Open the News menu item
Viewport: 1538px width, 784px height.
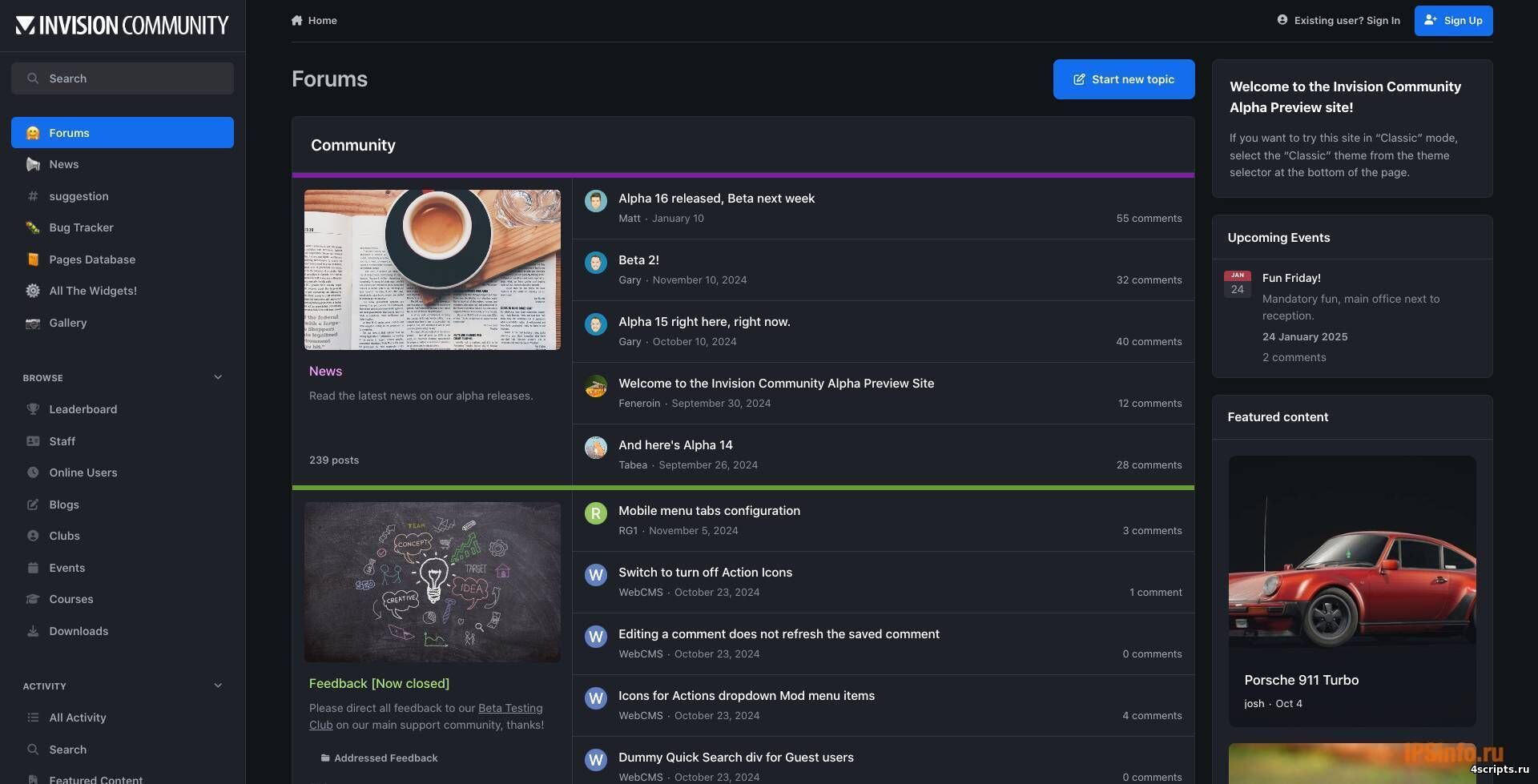[x=64, y=165]
